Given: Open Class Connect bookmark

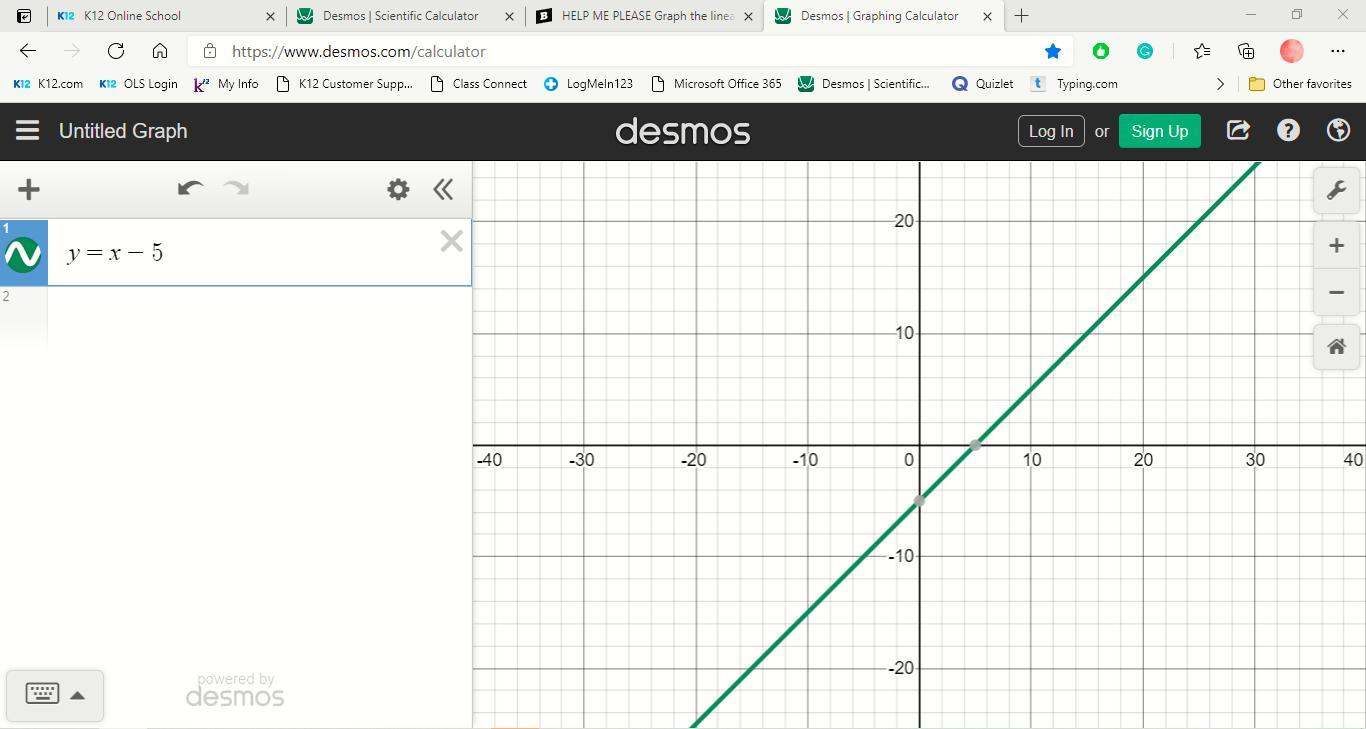Looking at the screenshot, I should [x=478, y=84].
